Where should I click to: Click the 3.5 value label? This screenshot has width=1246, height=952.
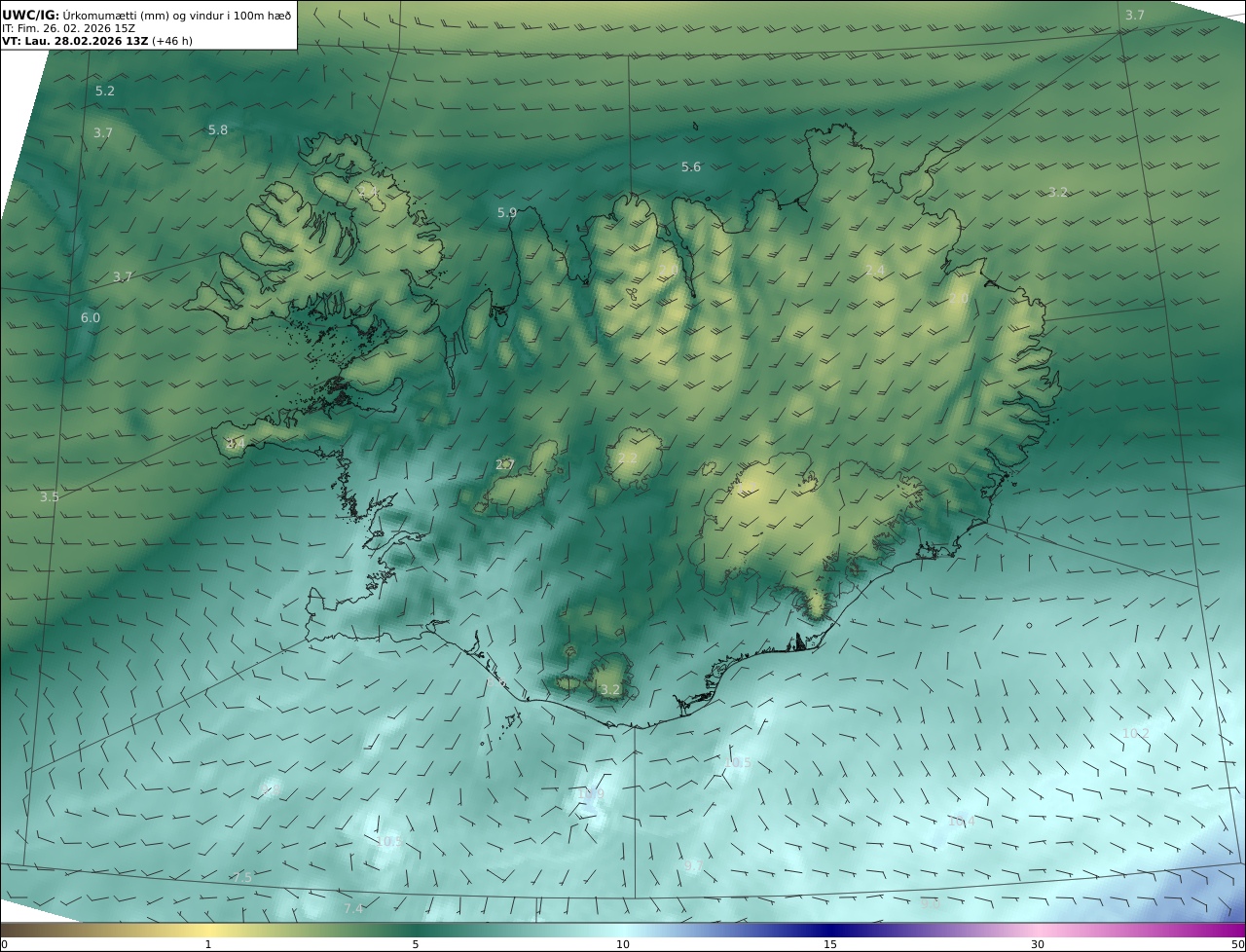50,496
